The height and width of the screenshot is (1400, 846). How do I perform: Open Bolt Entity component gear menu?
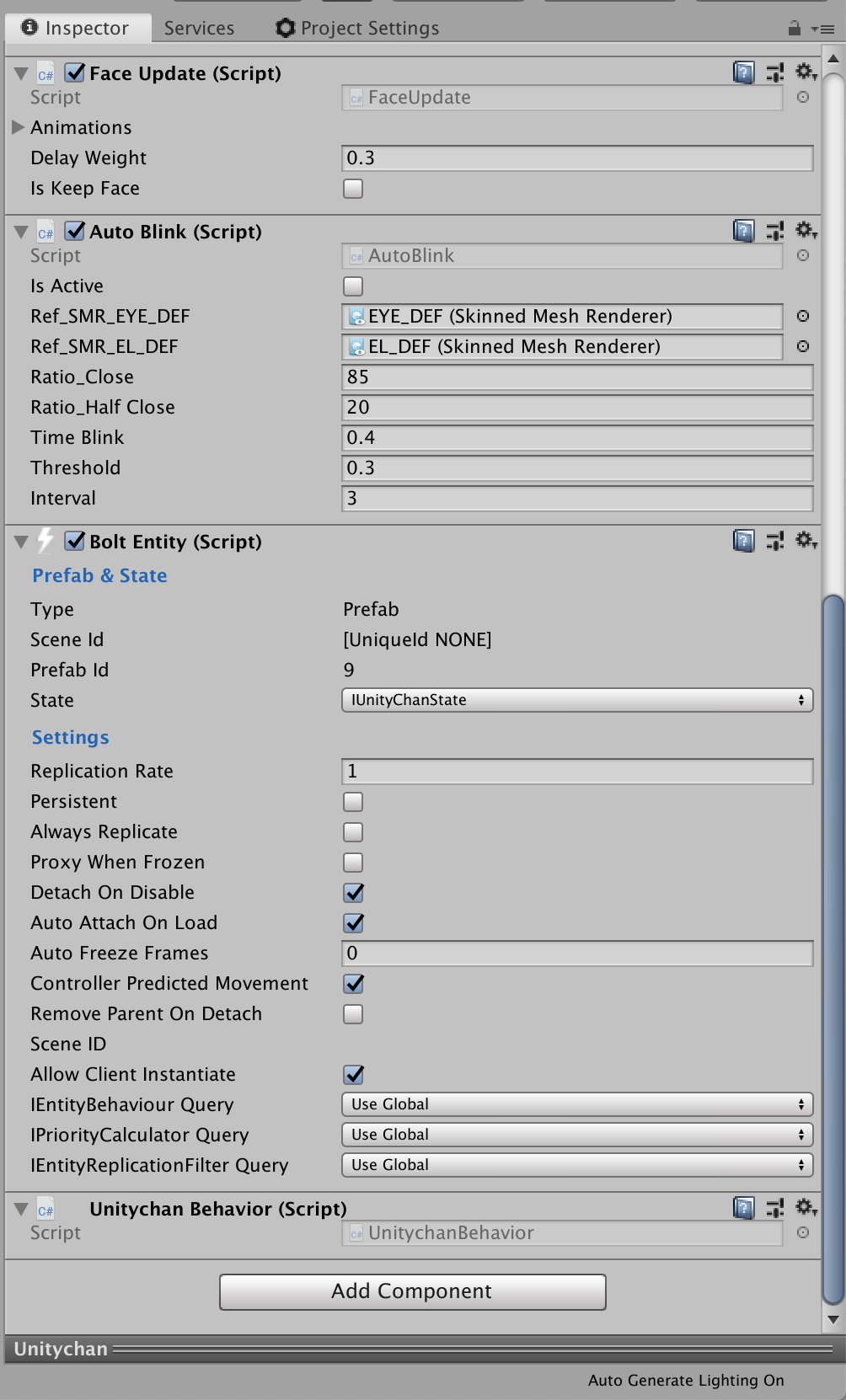tap(806, 541)
